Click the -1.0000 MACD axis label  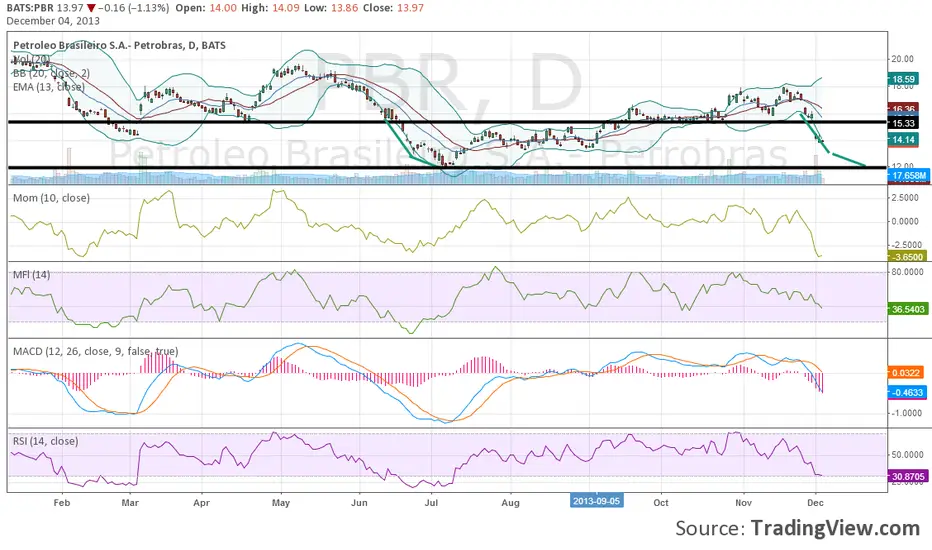point(906,413)
